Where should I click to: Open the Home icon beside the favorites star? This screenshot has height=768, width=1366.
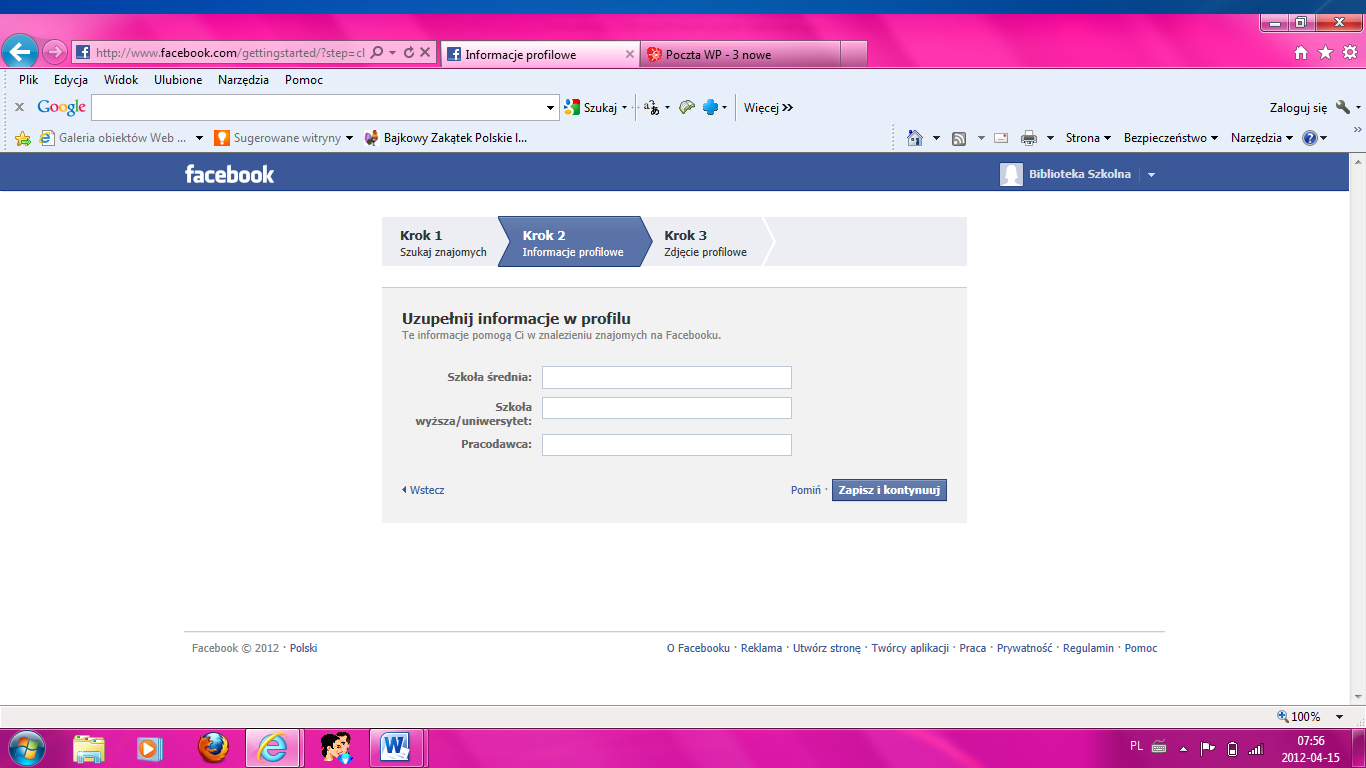(x=1301, y=52)
